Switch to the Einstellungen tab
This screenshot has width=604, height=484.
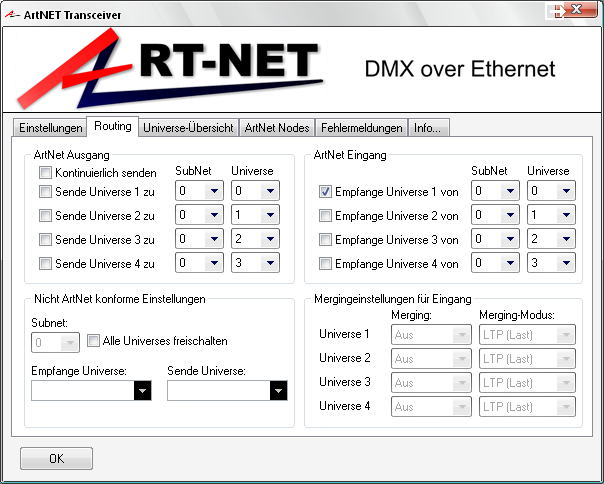pyautogui.click(x=50, y=128)
